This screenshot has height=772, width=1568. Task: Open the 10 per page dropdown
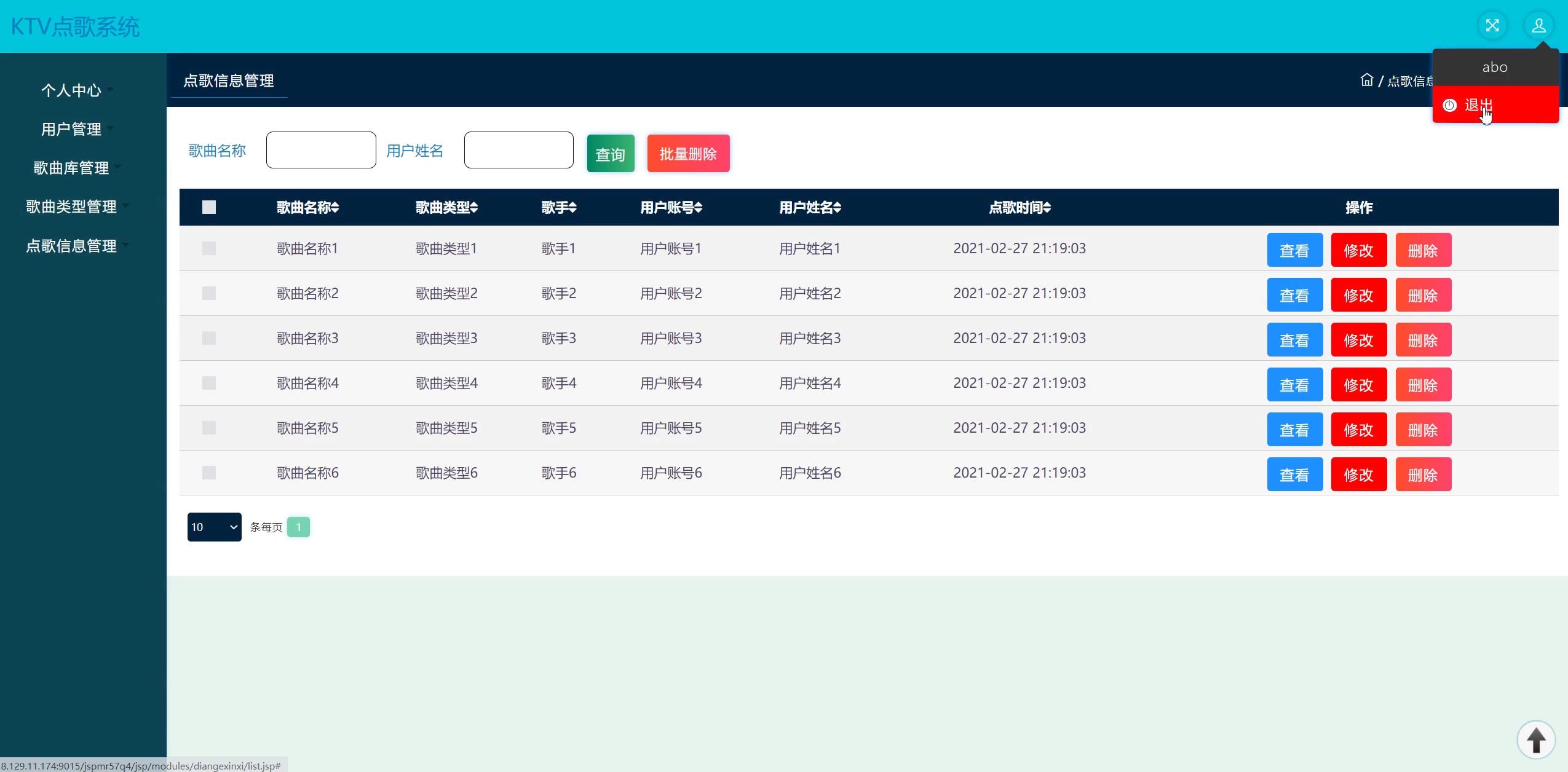214,527
